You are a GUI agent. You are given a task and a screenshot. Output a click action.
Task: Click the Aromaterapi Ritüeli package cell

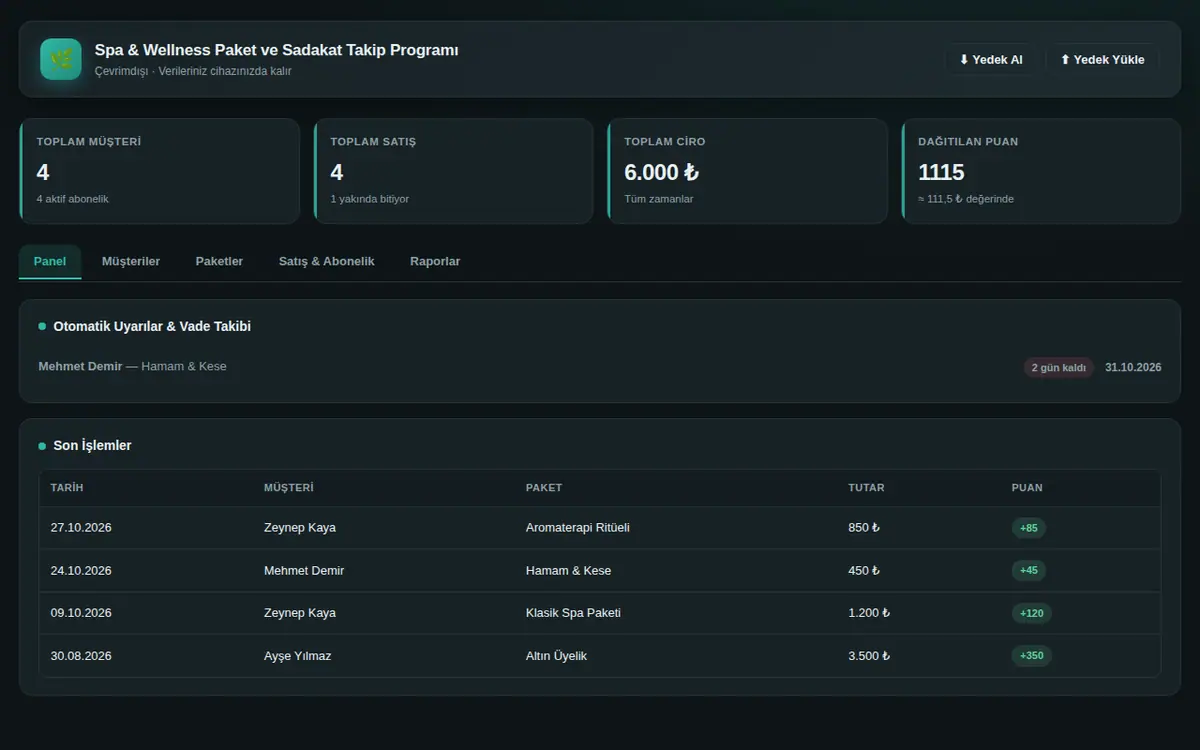click(578, 528)
